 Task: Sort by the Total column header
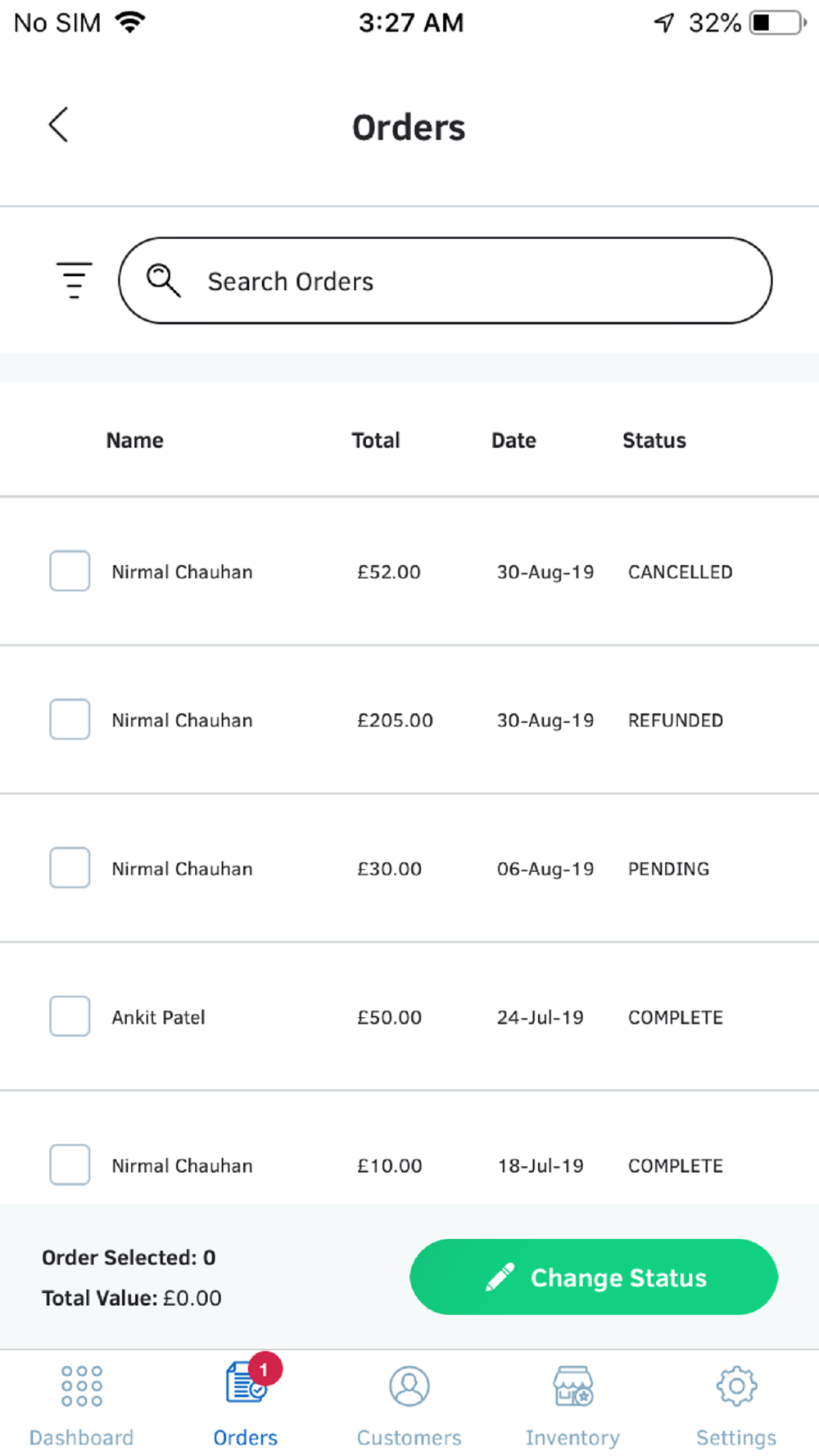[376, 441]
